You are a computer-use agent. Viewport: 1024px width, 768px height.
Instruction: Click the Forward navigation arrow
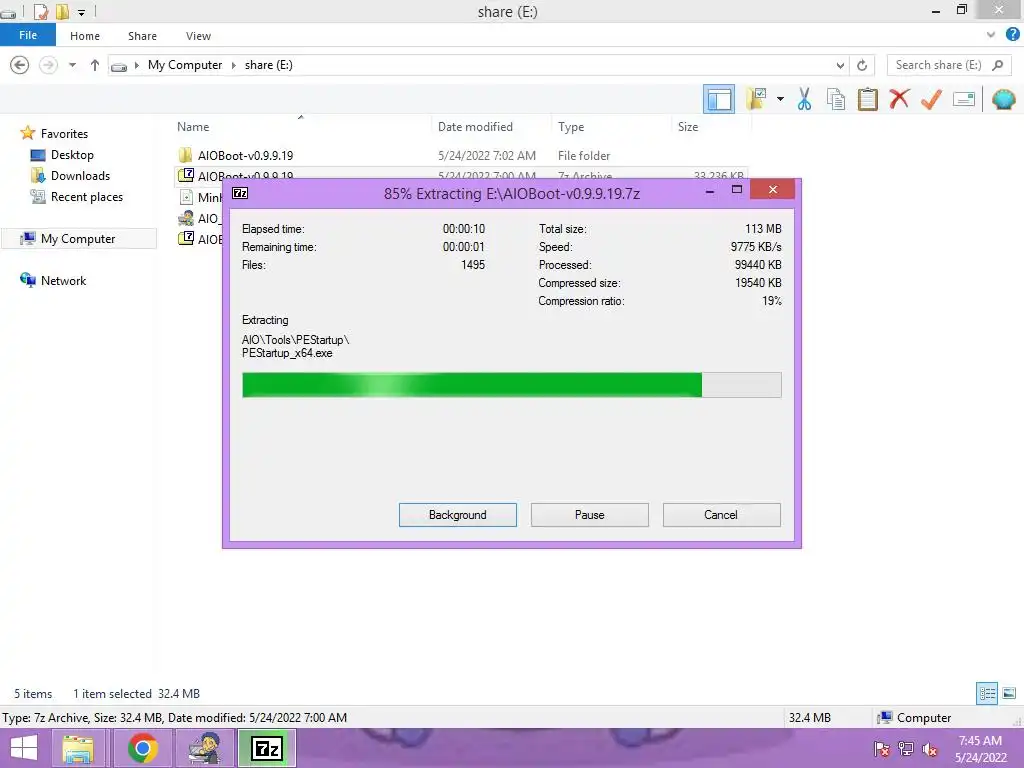click(x=48, y=65)
